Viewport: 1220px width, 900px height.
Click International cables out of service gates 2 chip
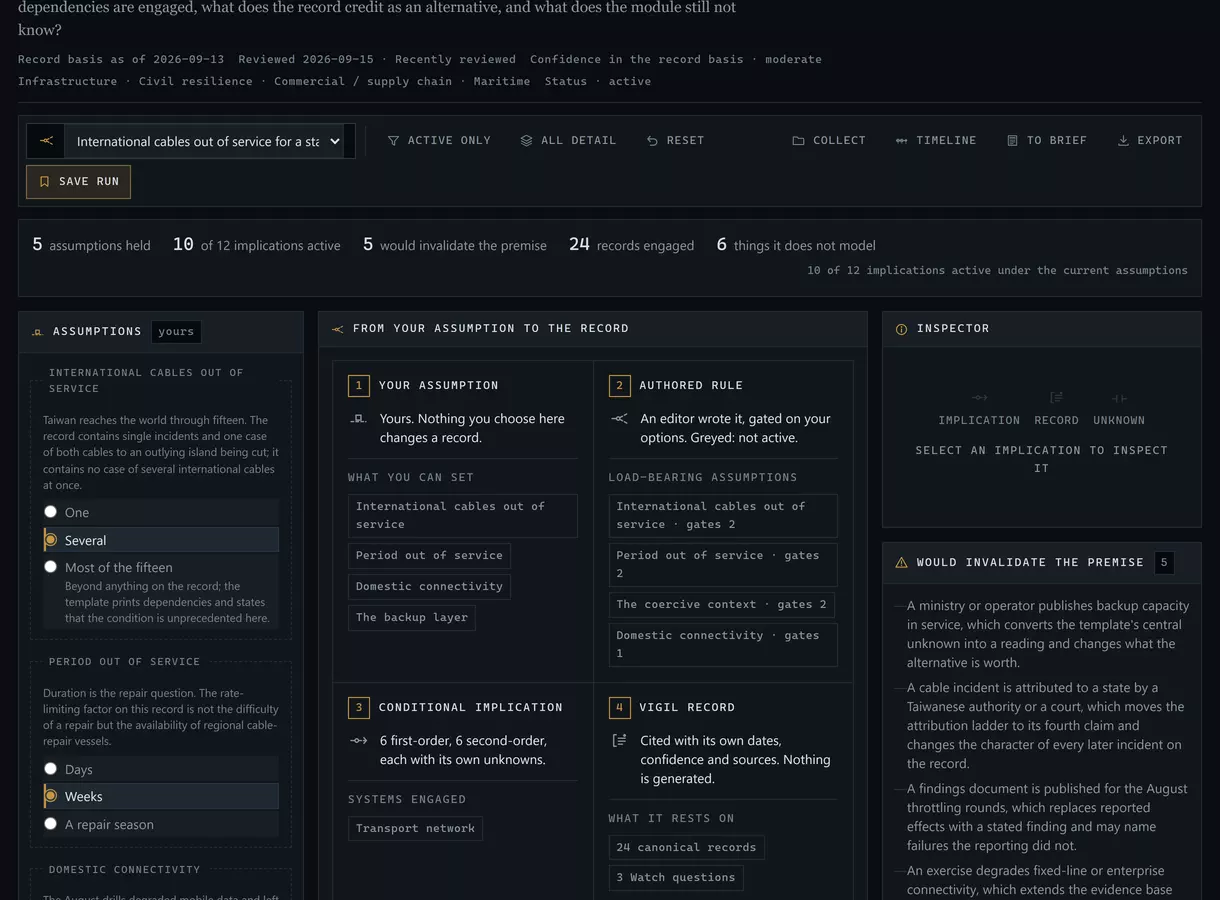click(x=723, y=516)
